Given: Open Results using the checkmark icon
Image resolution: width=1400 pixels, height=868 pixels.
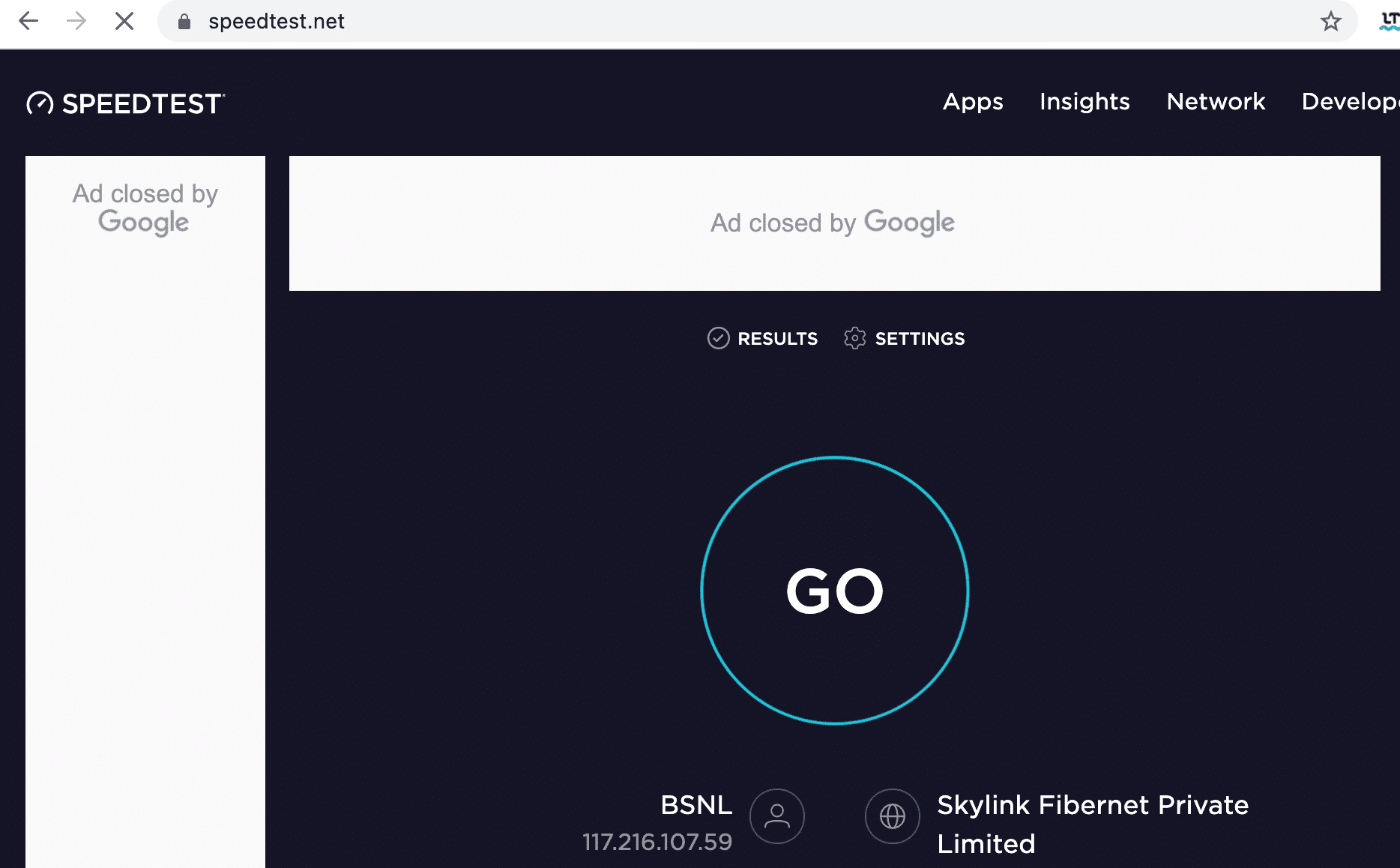Looking at the screenshot, I should (x=719, y=338).
